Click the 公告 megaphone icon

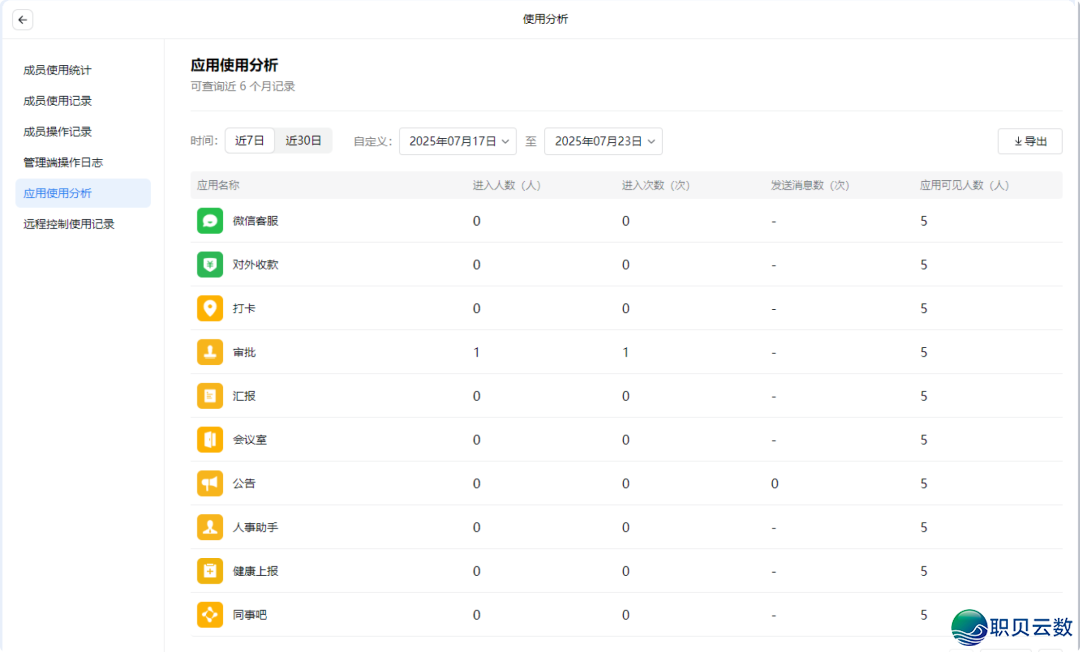(x=210, y=484)
